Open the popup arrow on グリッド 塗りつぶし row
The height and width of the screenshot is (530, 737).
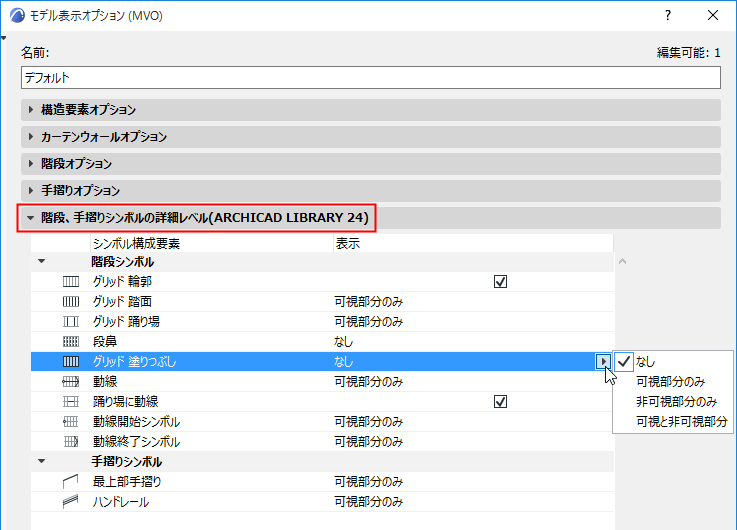pyautogui.click(x=603, y=361)
